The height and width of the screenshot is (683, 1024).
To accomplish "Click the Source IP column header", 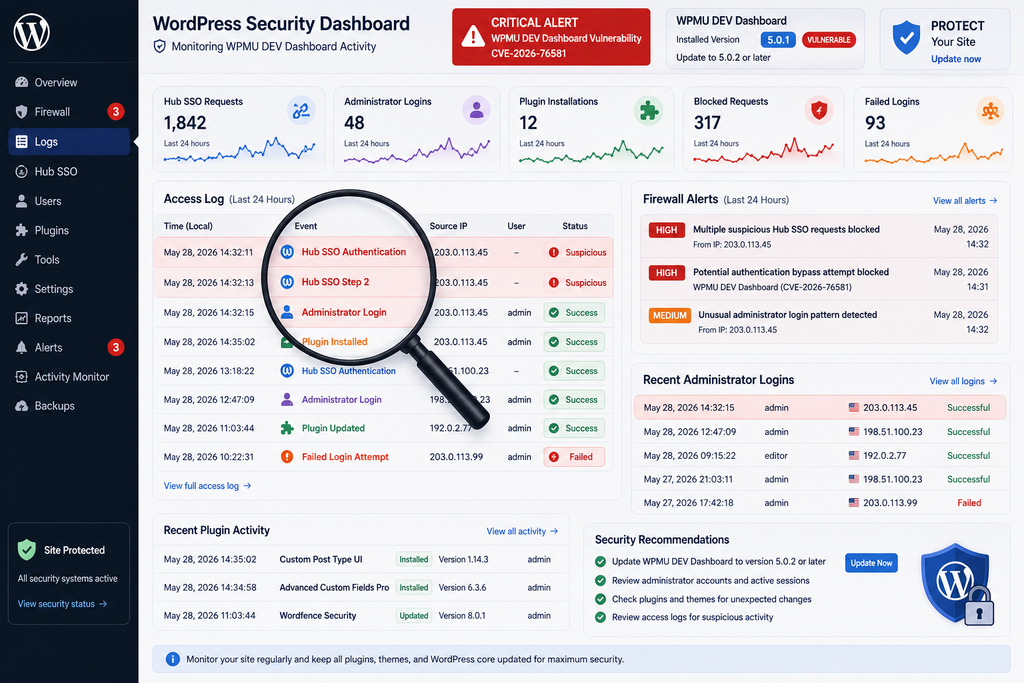I will pos(448,226).
